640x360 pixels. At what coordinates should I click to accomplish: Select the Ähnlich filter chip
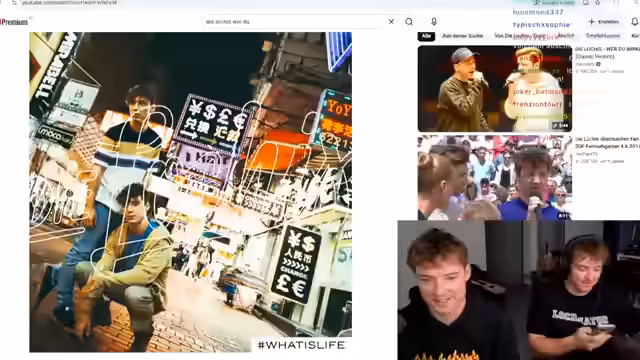point(566,36)
